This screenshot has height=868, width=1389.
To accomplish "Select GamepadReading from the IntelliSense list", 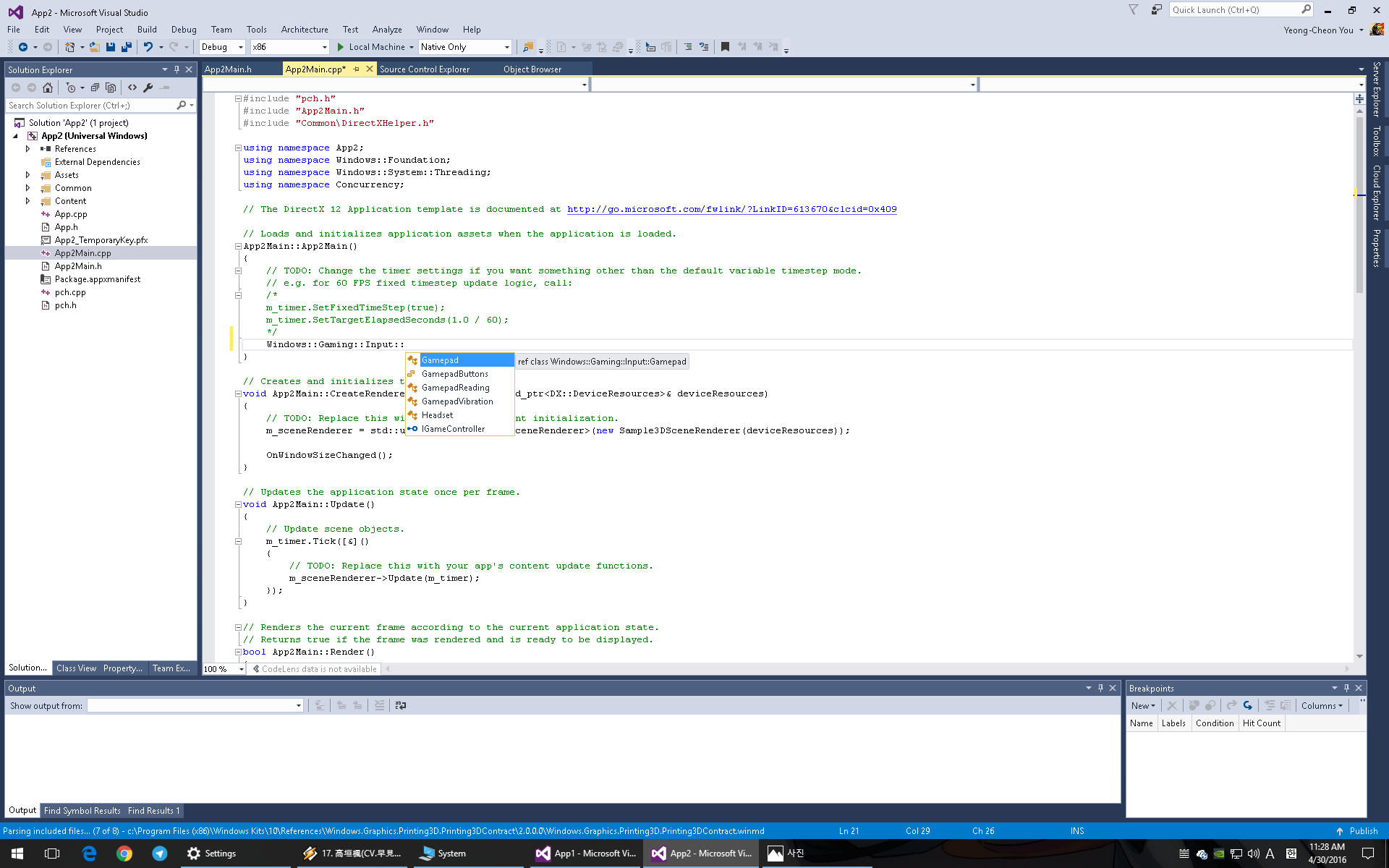I will pos(455,388).
